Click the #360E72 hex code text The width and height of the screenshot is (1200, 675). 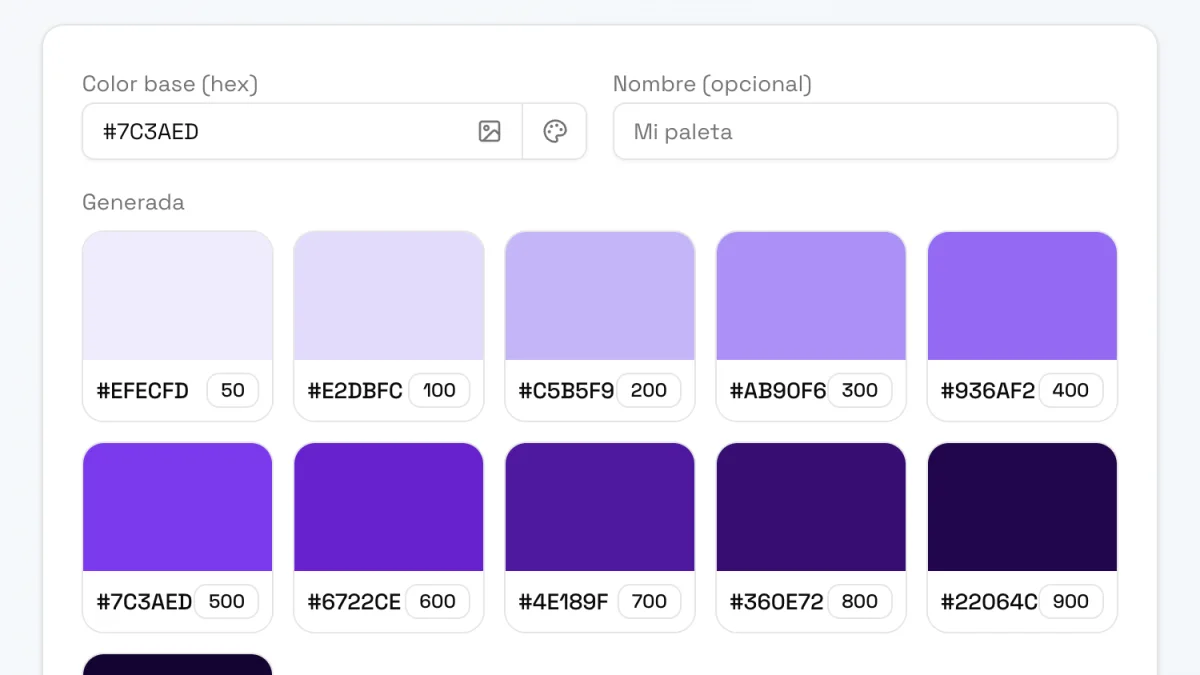point(777,602)
